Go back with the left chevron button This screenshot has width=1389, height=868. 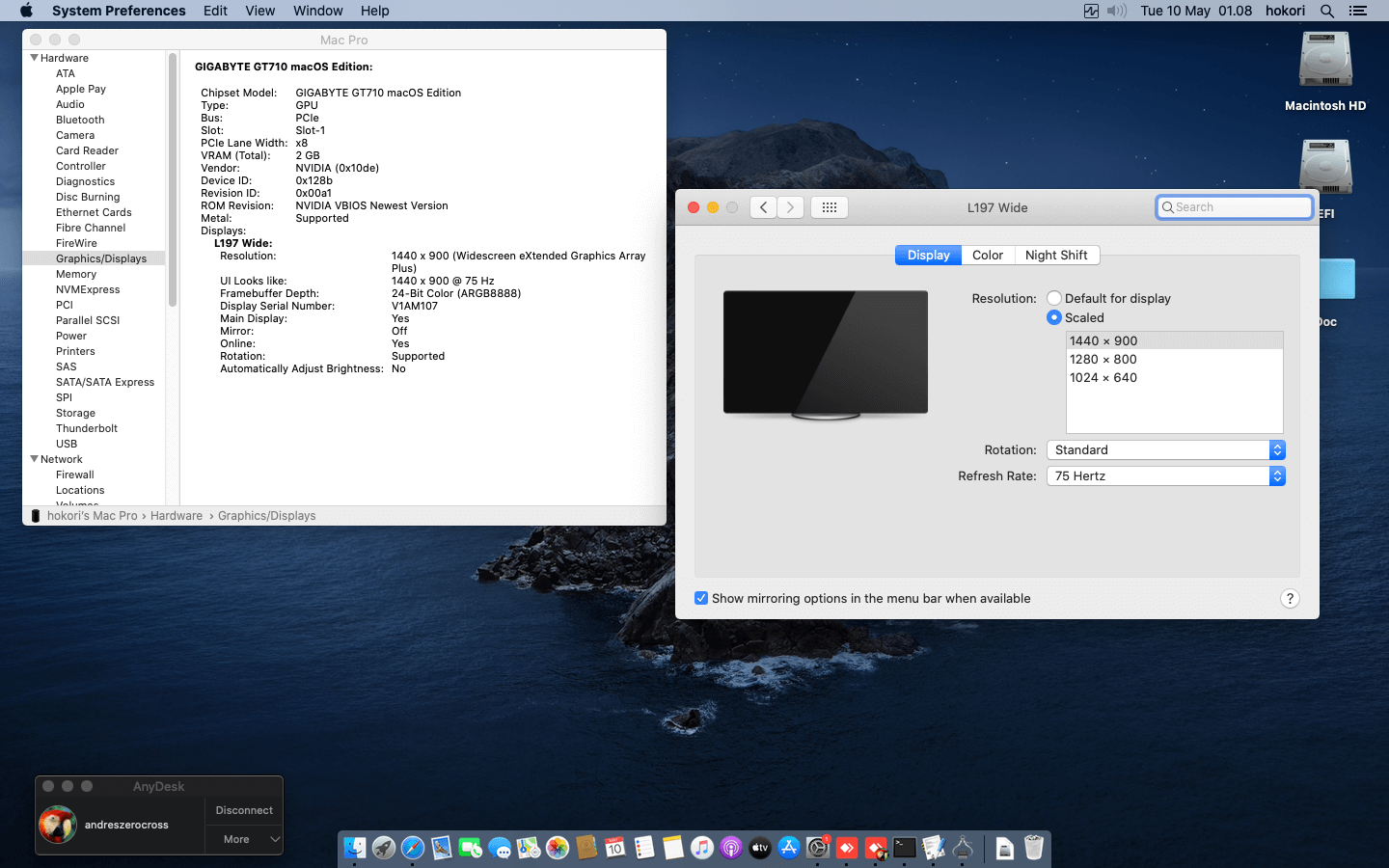(763, 207)
